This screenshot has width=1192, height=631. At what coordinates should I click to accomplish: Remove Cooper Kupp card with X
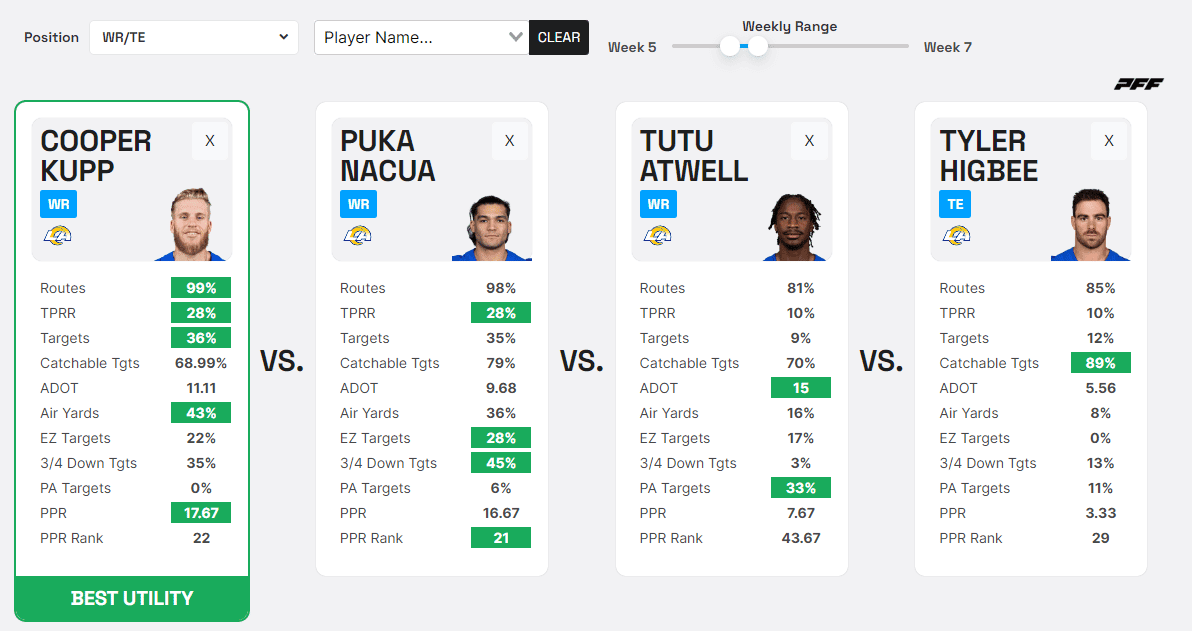210,141
